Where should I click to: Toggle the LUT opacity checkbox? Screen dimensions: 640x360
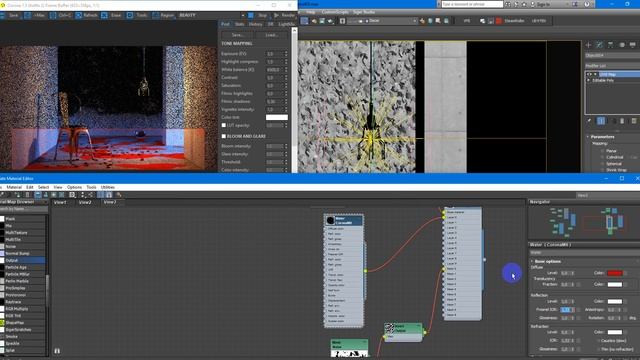[x=224, y=125]
